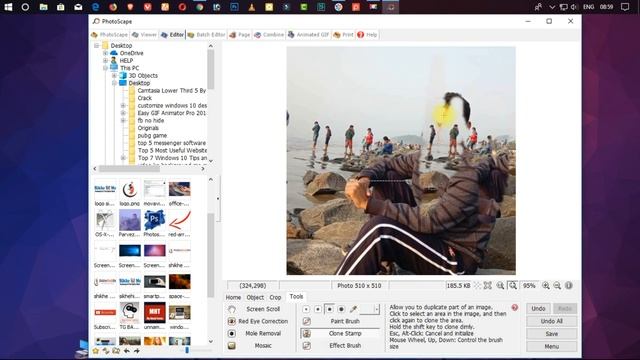Screen dimensions: 640x360
Task: Open VLC media player from the taskbar
Action: [x=252, y=7]
